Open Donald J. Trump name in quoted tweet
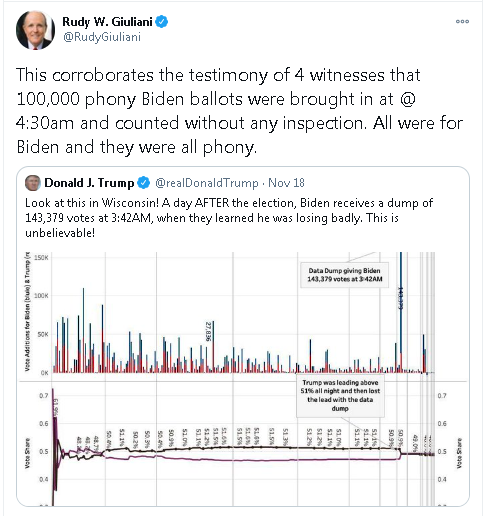Screen dimensions: 484x516 [89, 183]
